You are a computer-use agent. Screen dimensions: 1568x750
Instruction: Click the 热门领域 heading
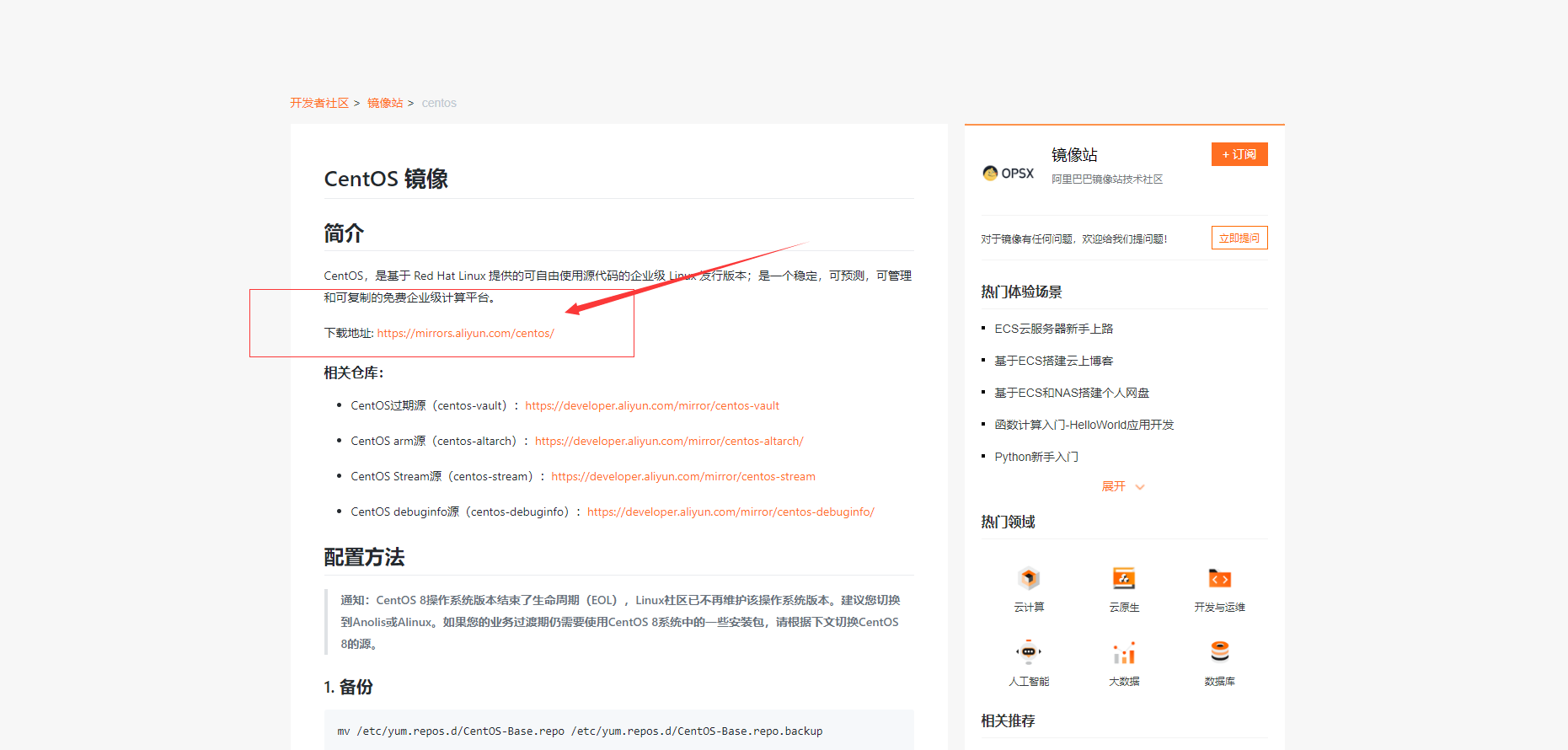coord(1008,522)
